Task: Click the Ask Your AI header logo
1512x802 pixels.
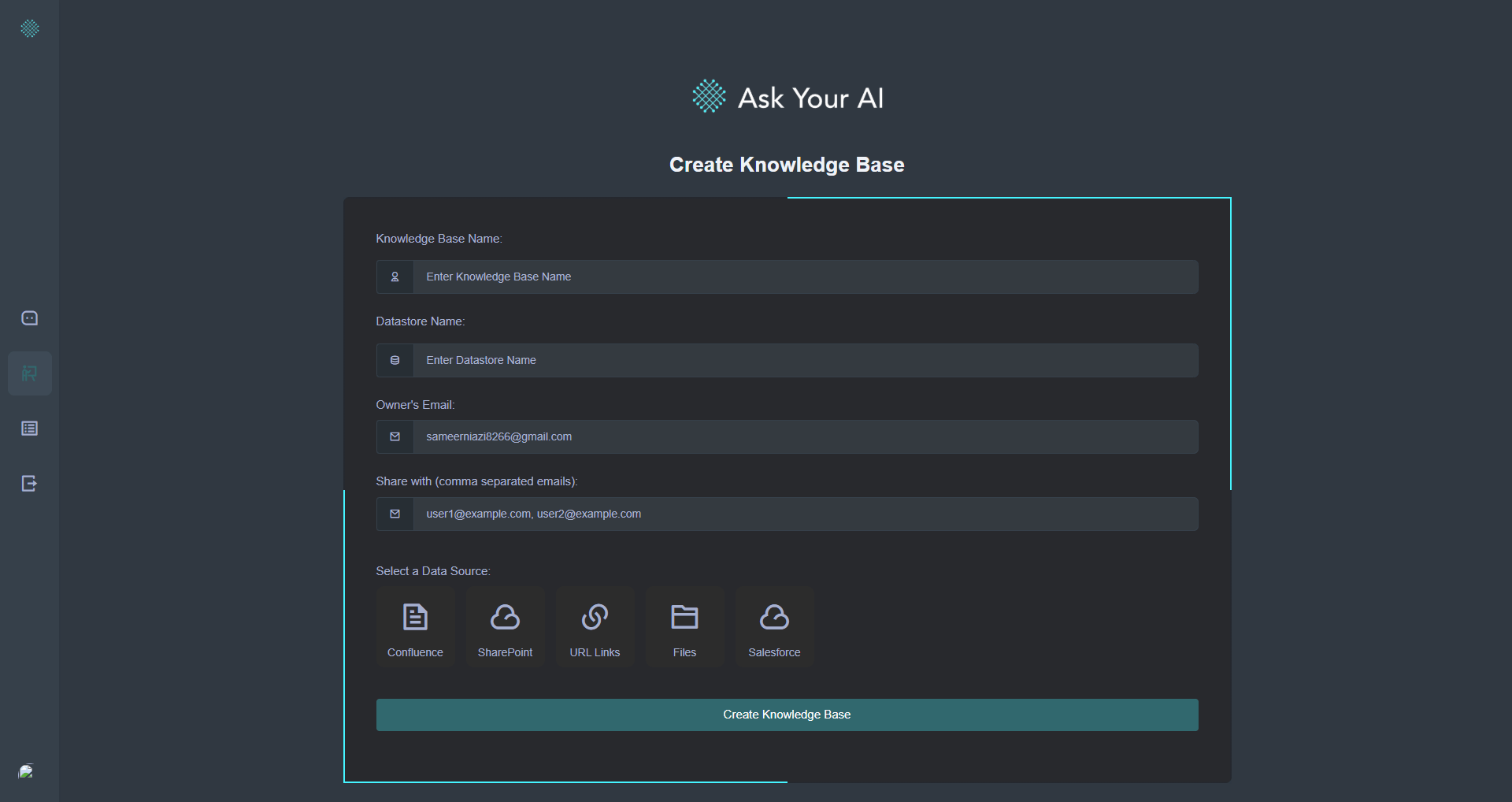Action: click(787, 98)
